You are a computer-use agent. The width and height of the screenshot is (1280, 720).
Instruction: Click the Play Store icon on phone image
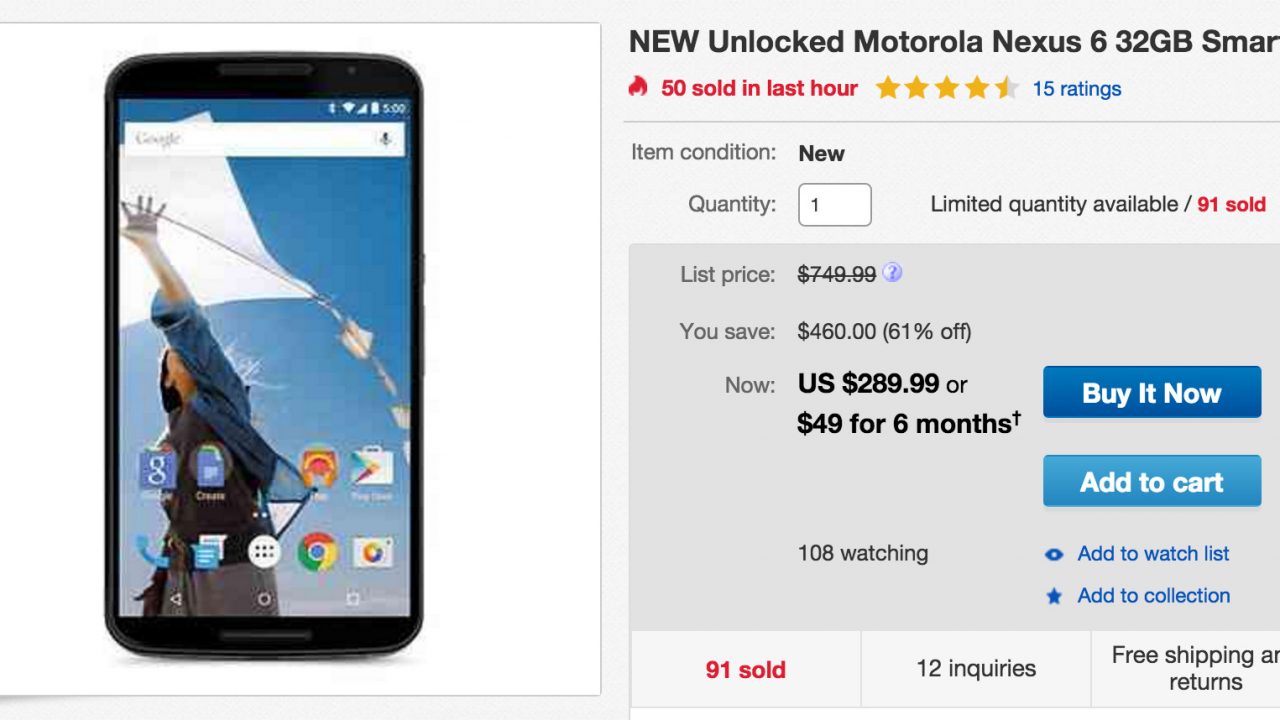coord(371,468)
